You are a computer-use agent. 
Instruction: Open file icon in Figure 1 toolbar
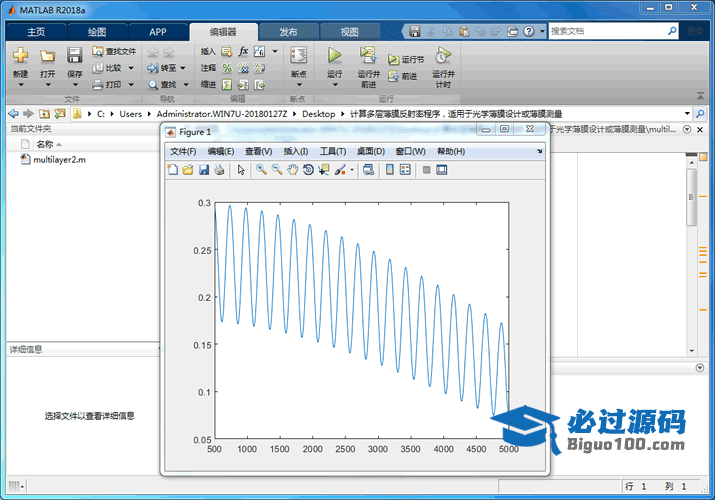[x=188, y=170]
